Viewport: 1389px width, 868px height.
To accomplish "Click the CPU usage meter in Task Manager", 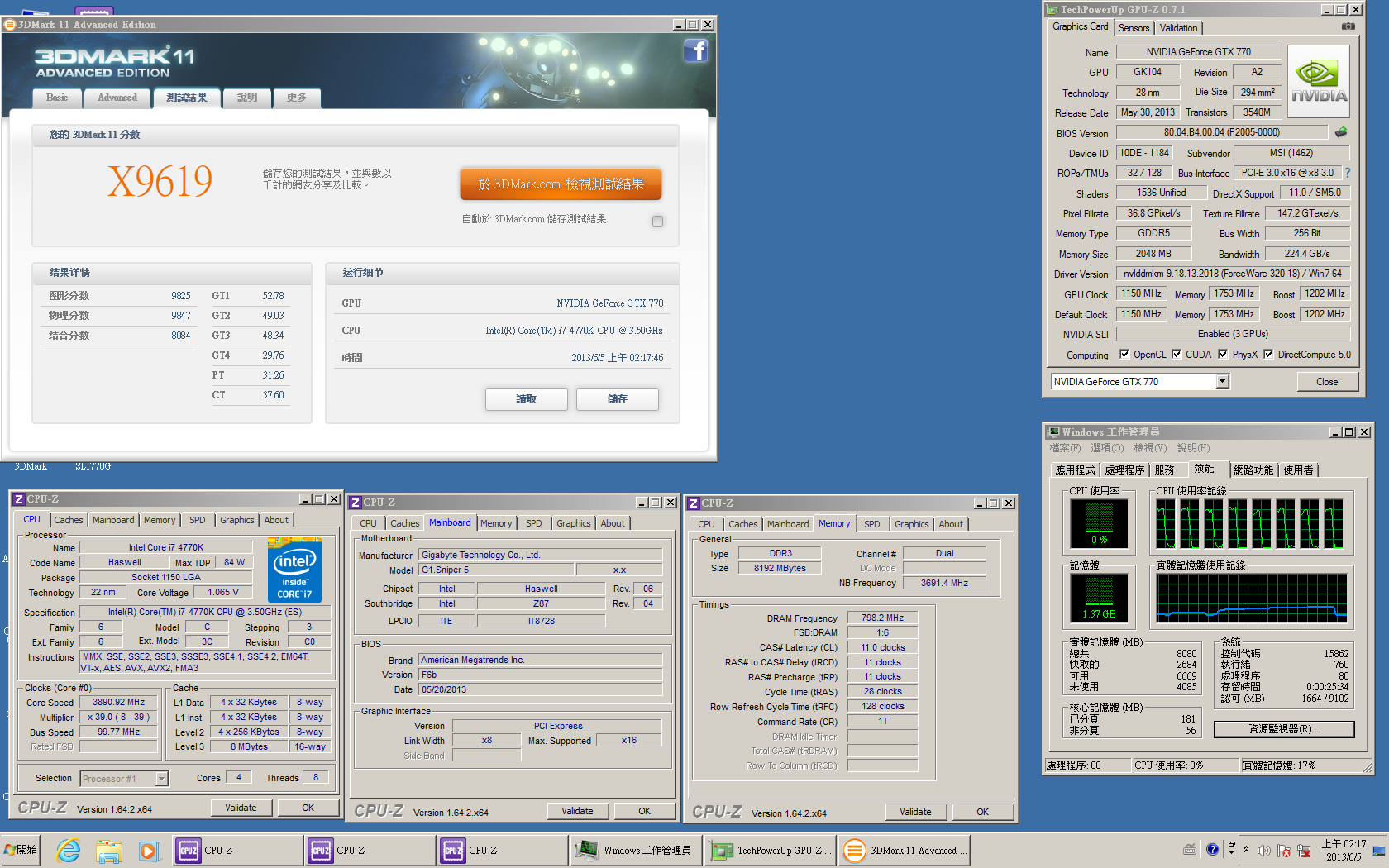I will [1099, 524].
